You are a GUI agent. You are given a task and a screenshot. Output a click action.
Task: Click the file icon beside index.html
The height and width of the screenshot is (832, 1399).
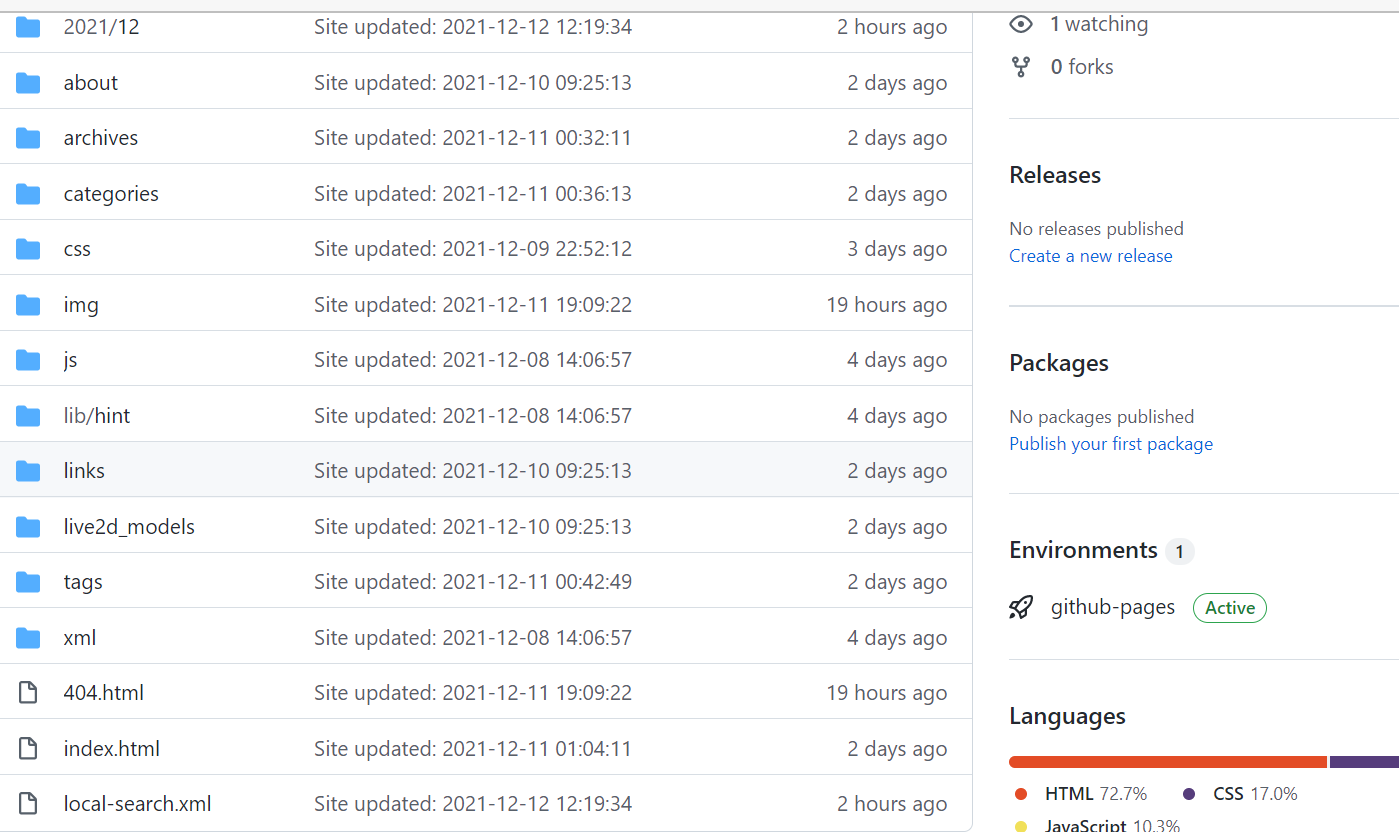click(28, 749)
